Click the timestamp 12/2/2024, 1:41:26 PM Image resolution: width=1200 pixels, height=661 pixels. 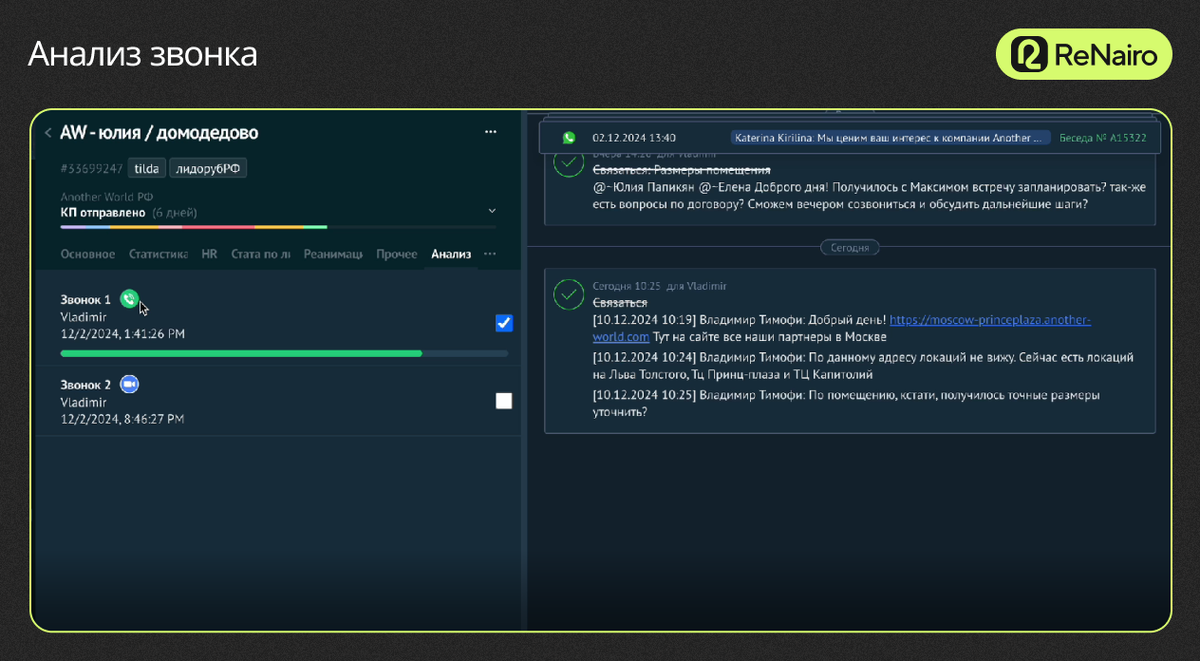click(122, 333)
